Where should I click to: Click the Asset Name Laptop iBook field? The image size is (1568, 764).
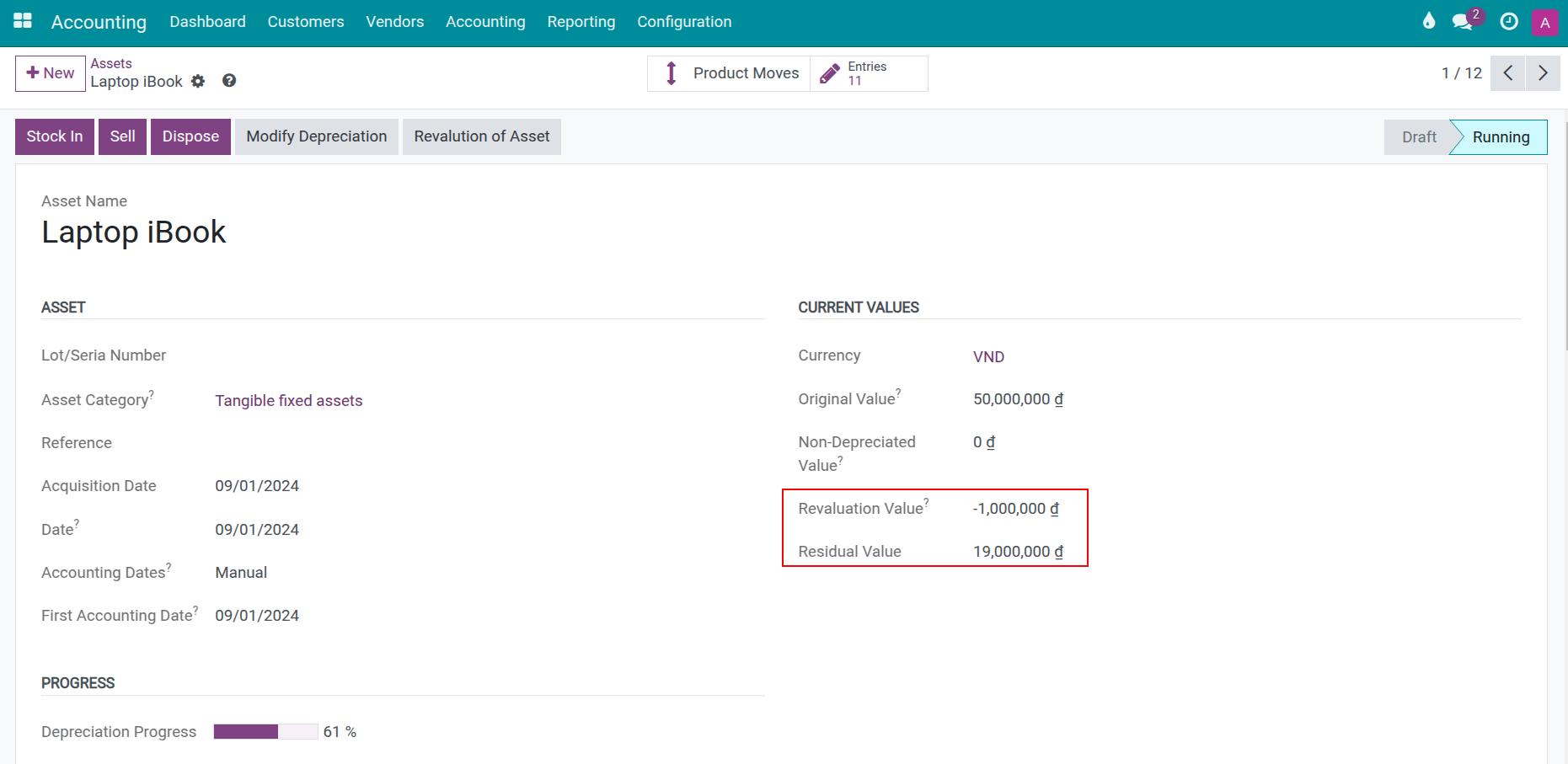pos(134,232)
